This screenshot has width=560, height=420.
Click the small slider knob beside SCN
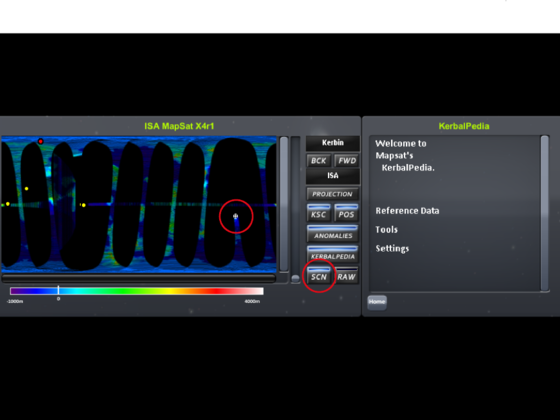point(295,279)
